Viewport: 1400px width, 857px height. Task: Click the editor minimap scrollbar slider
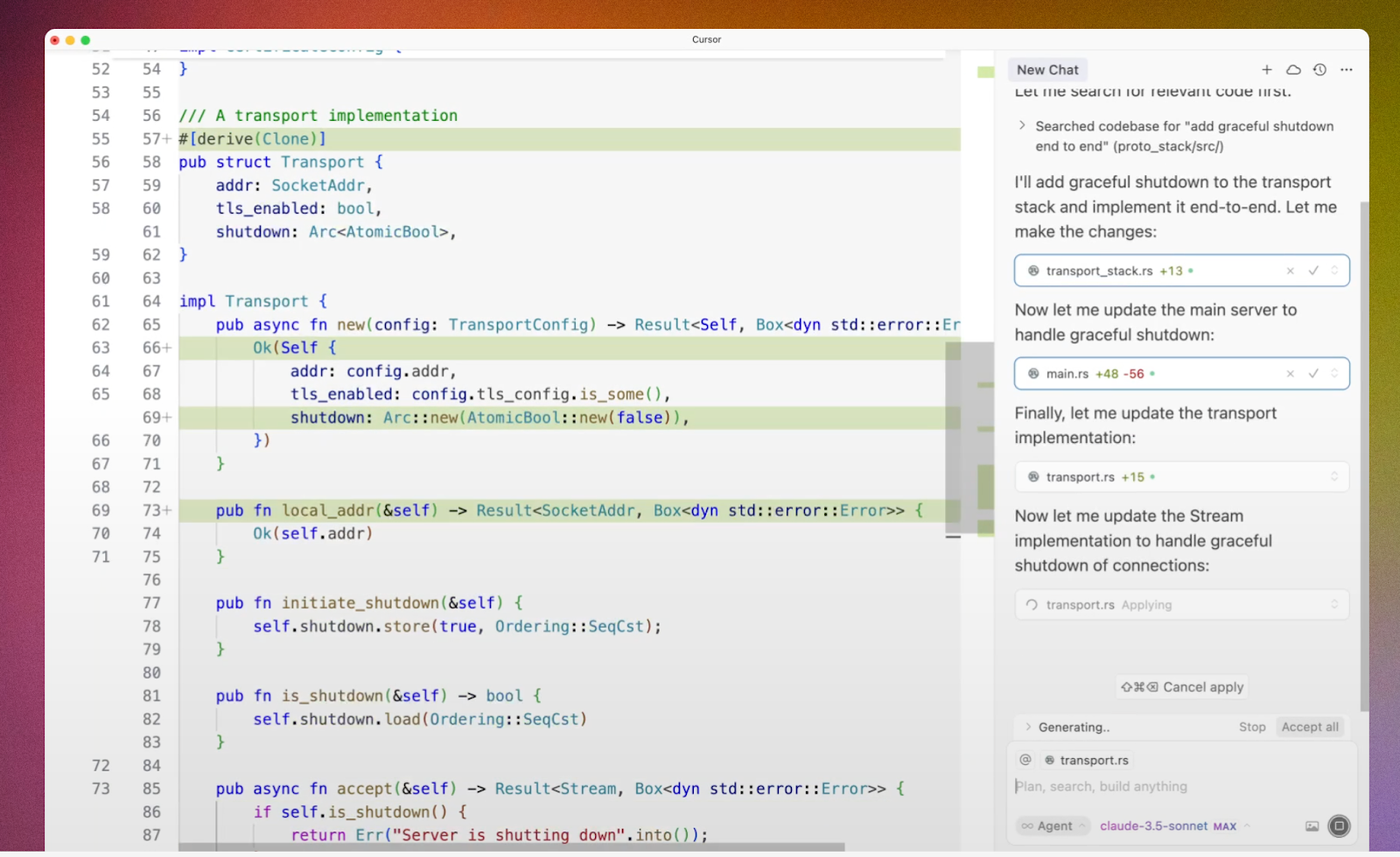pos(969,439)
